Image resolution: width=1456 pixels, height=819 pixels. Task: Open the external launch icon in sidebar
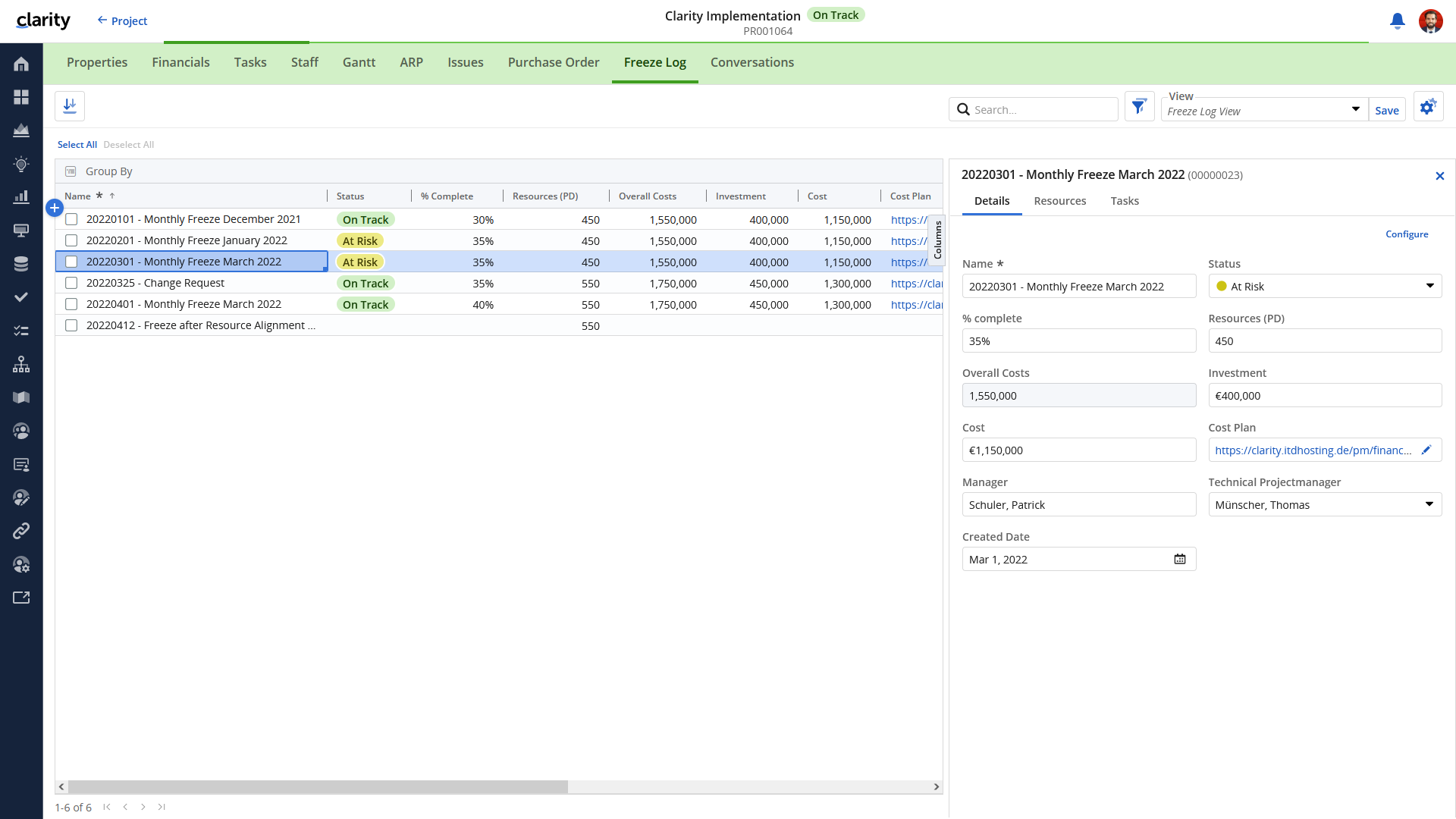21,598
